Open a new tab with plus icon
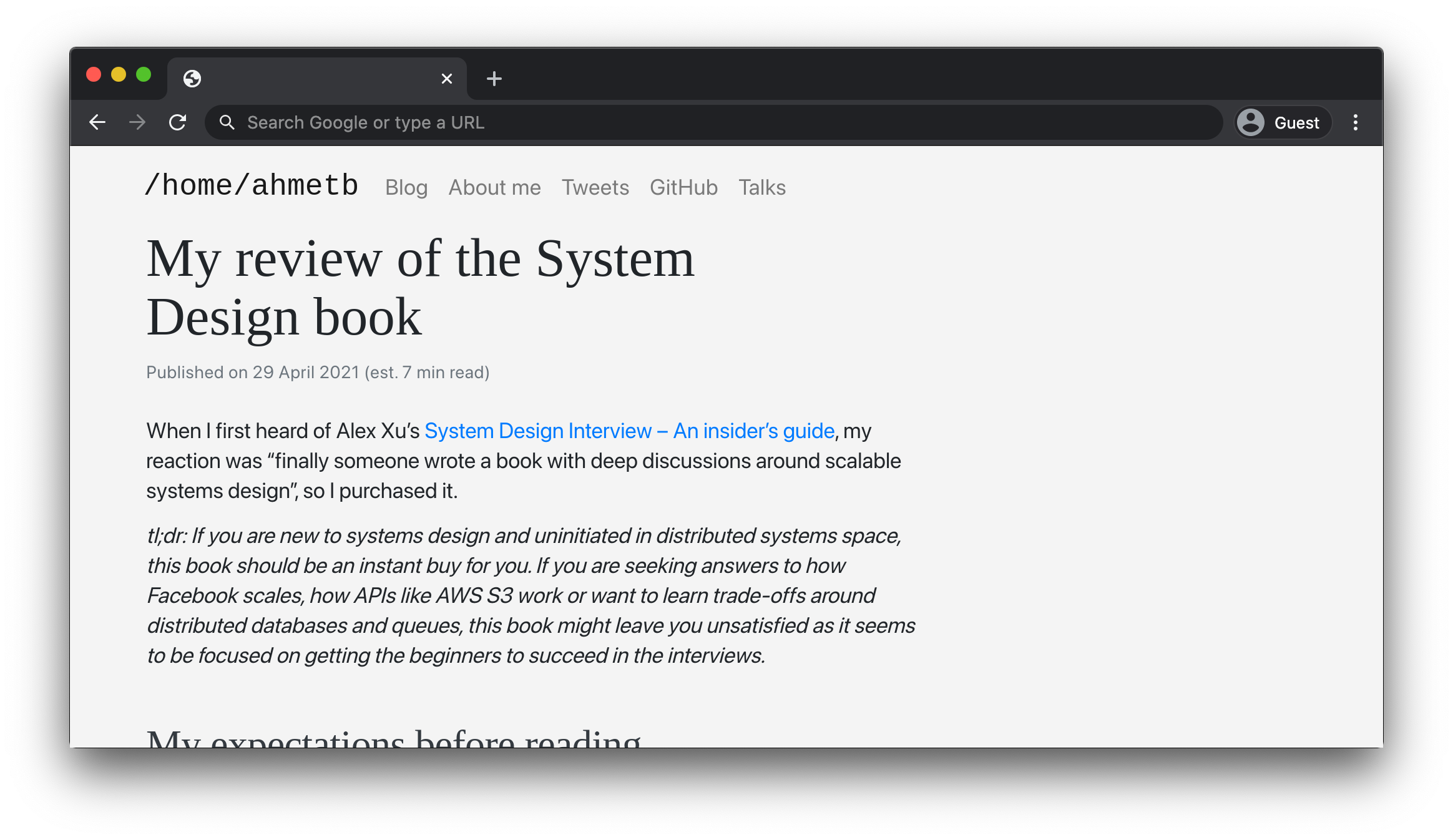 [494, 79]
